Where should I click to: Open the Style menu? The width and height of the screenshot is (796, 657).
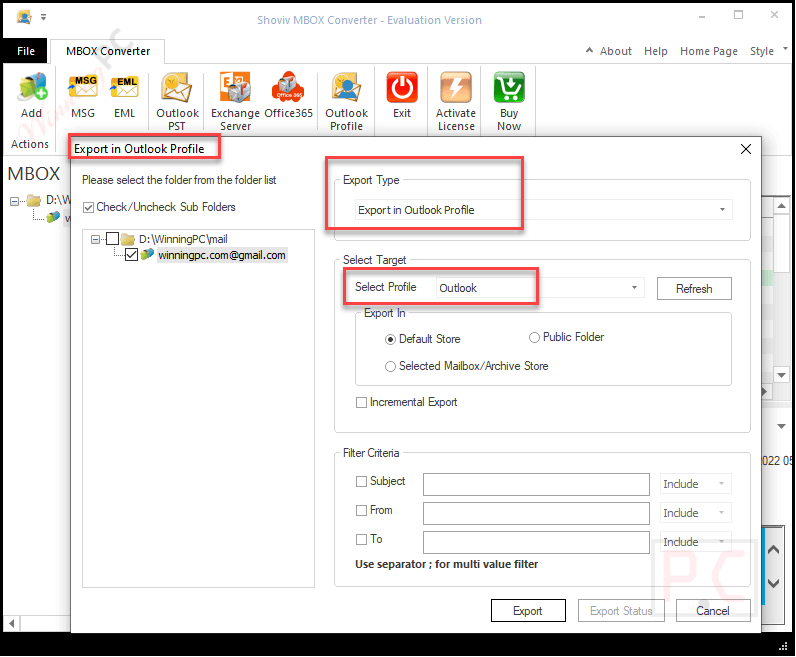761,51
